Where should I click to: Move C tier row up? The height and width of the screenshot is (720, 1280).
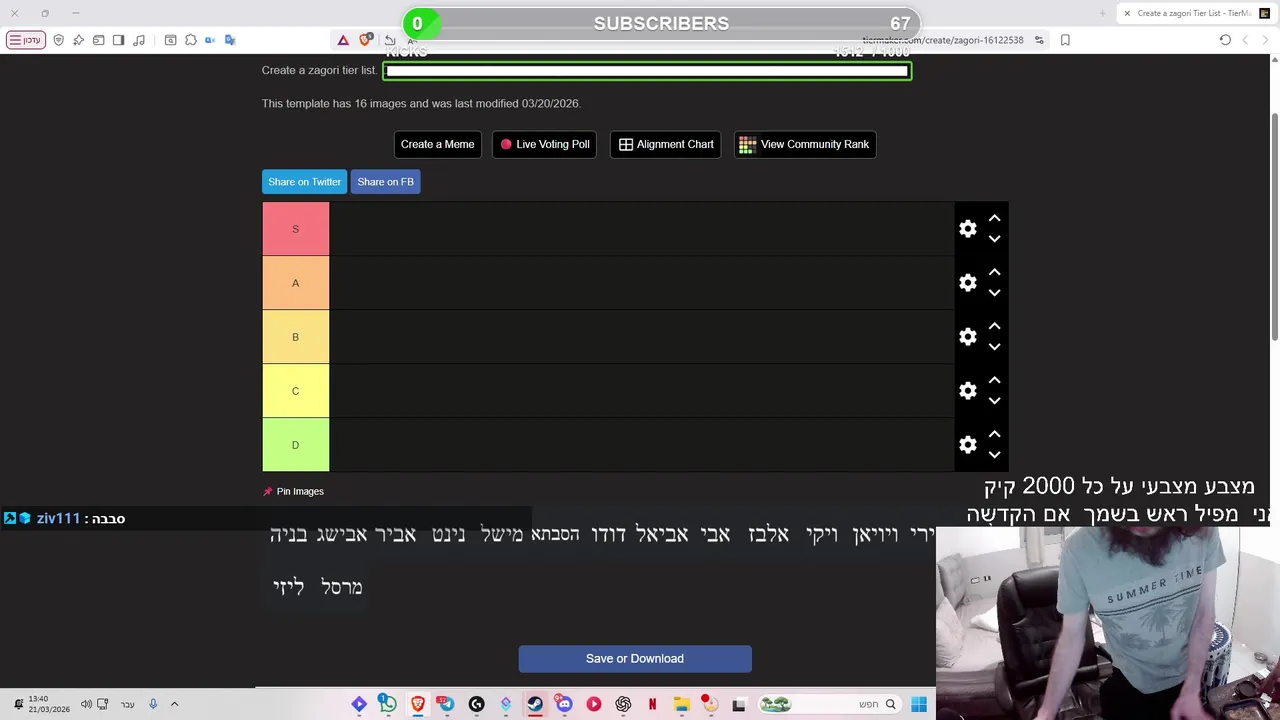click(x=994, y=380)
